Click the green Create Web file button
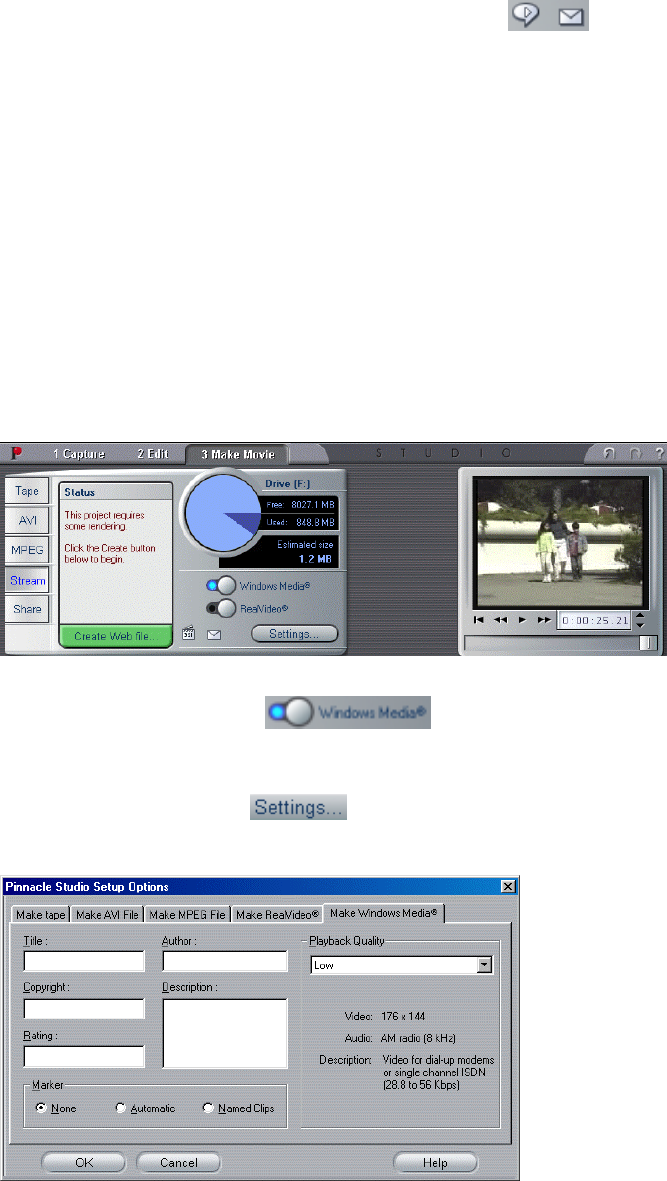667x1181 pixels. pos(115,636)
